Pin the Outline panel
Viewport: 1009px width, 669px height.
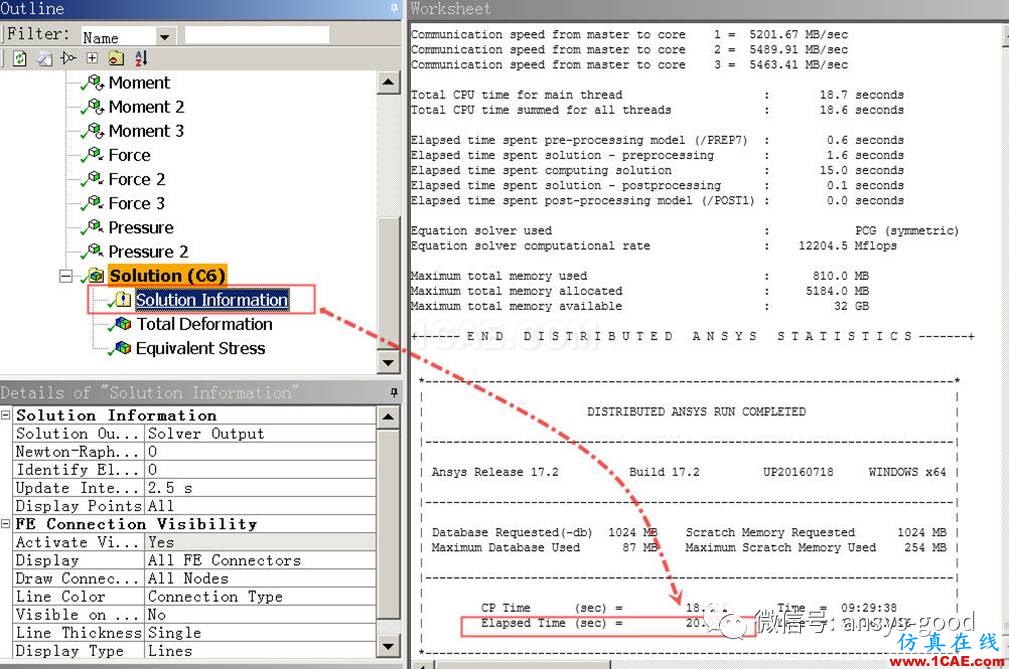click(x=394, y=8)
